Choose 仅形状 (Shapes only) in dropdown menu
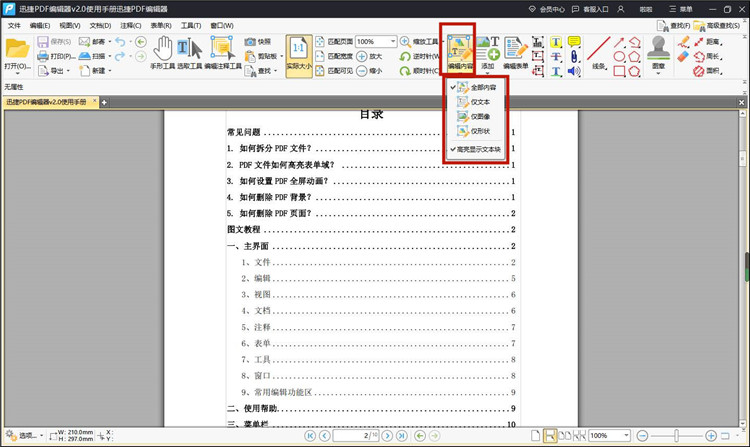 (x=474, y=131)
